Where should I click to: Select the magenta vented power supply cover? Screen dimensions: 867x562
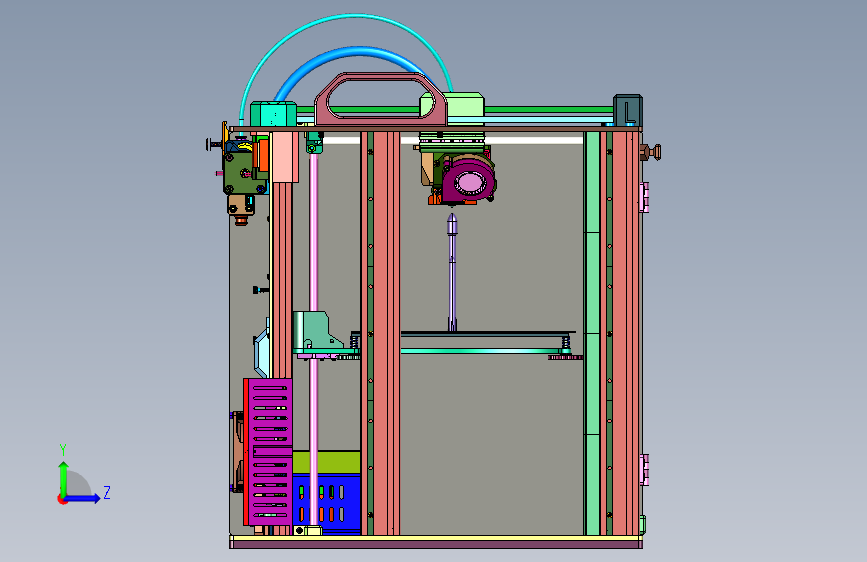tap(270, 451)
